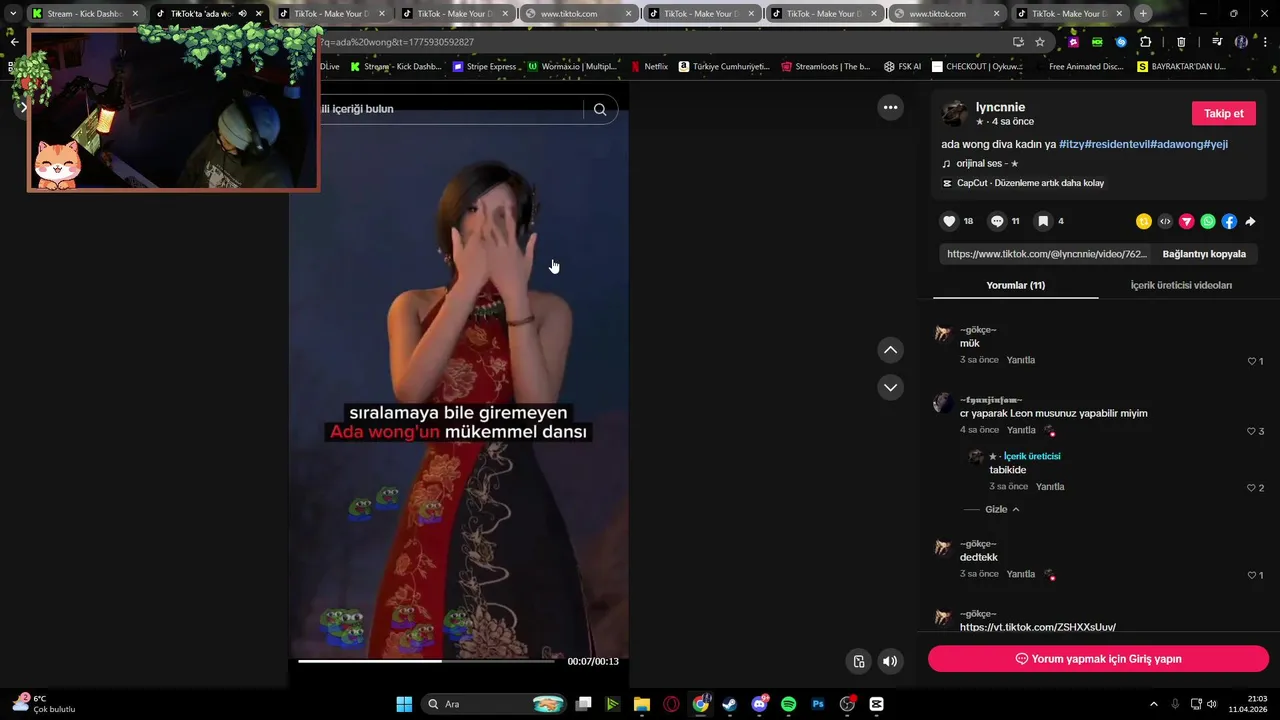This screenshot has width=1280, height=720.
Task: Like the video with the heart icon
Action: coord(949,221)
